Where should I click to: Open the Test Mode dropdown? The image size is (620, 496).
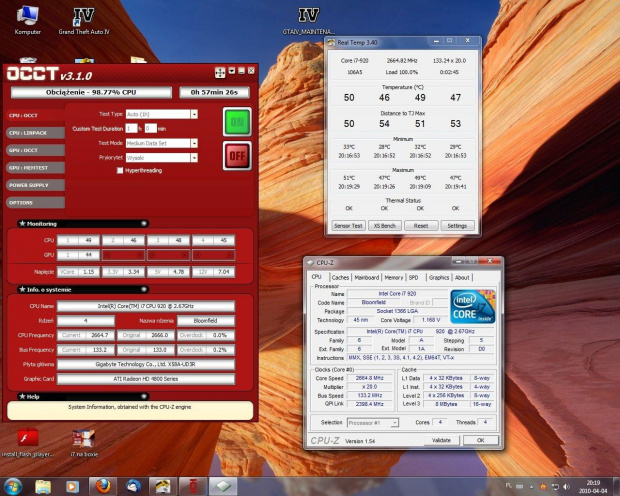coord(194,143)
